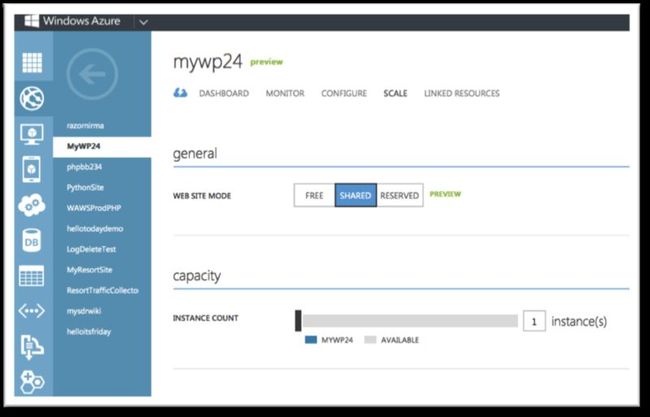Open the SQL Databases DB icon
The width and height of the screenshot is (650, 417).
point(32,241)
